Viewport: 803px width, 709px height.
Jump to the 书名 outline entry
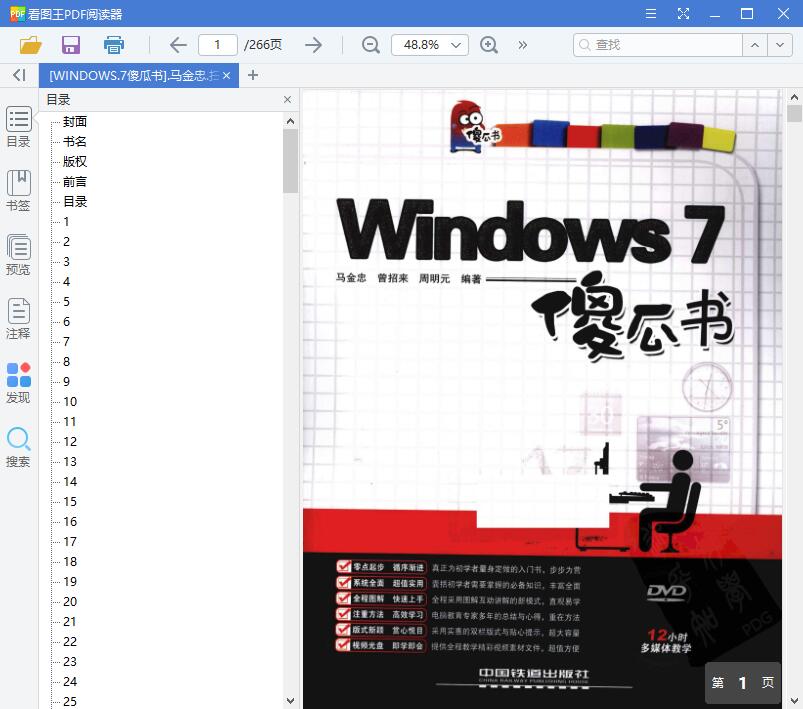[75, 141]
